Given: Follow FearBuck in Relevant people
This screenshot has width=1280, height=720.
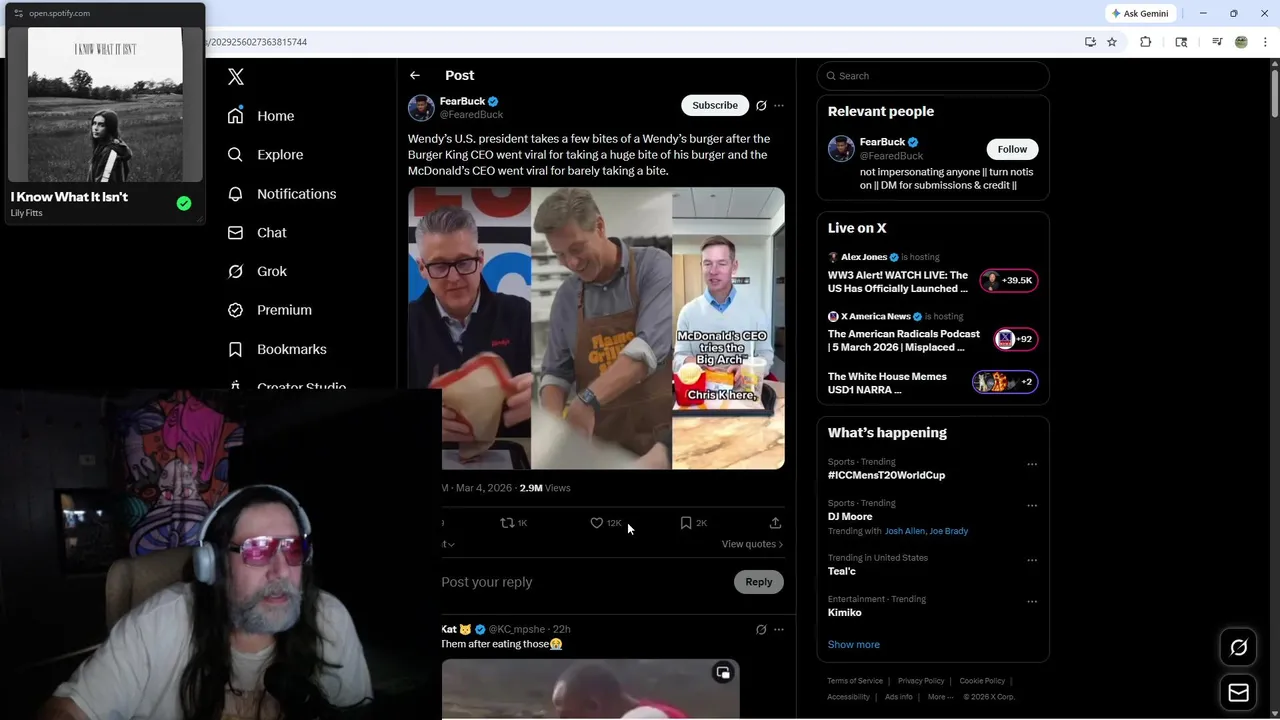Looking at the screenshot, I should tap(1012, 149).
